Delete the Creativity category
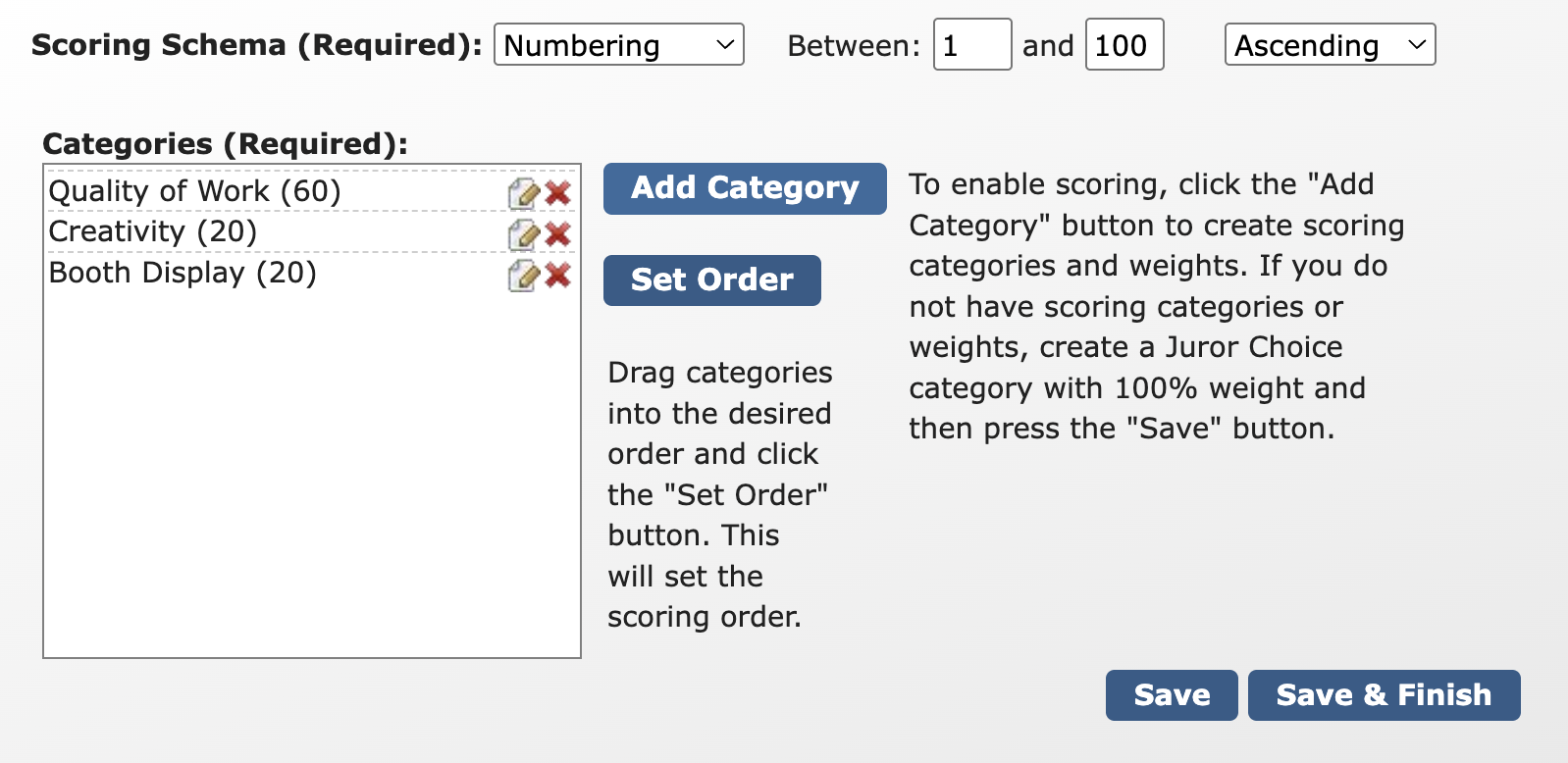The image size is (1568, 763). tap(556, 234)
